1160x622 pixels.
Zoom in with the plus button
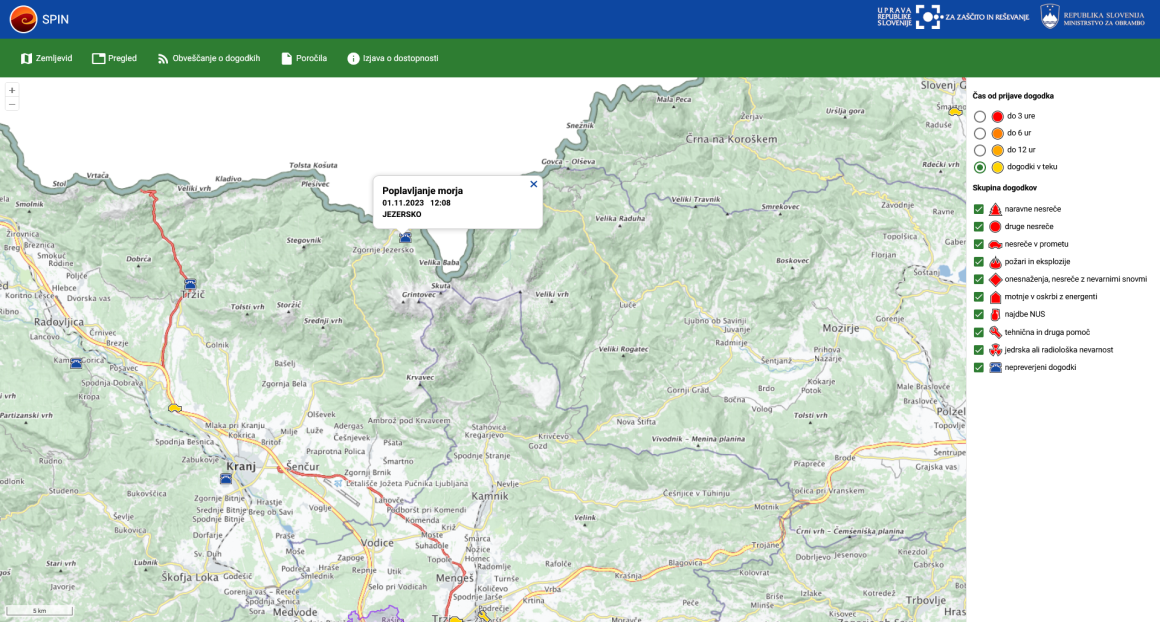click(12, 90)
